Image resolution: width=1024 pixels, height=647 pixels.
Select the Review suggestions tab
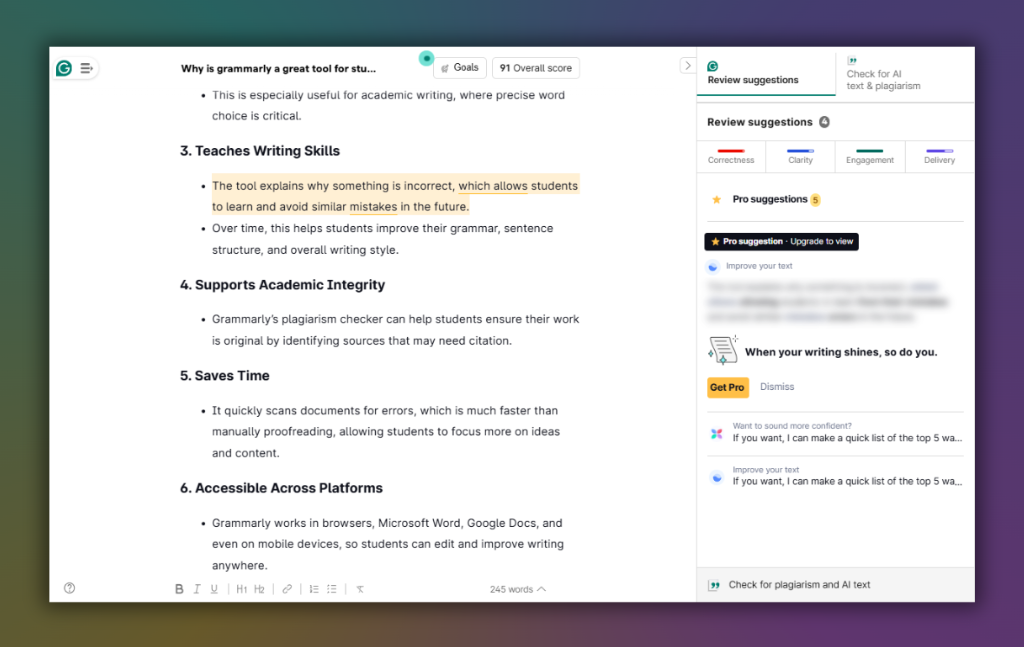pyautogui.click(x=753, y=73)
